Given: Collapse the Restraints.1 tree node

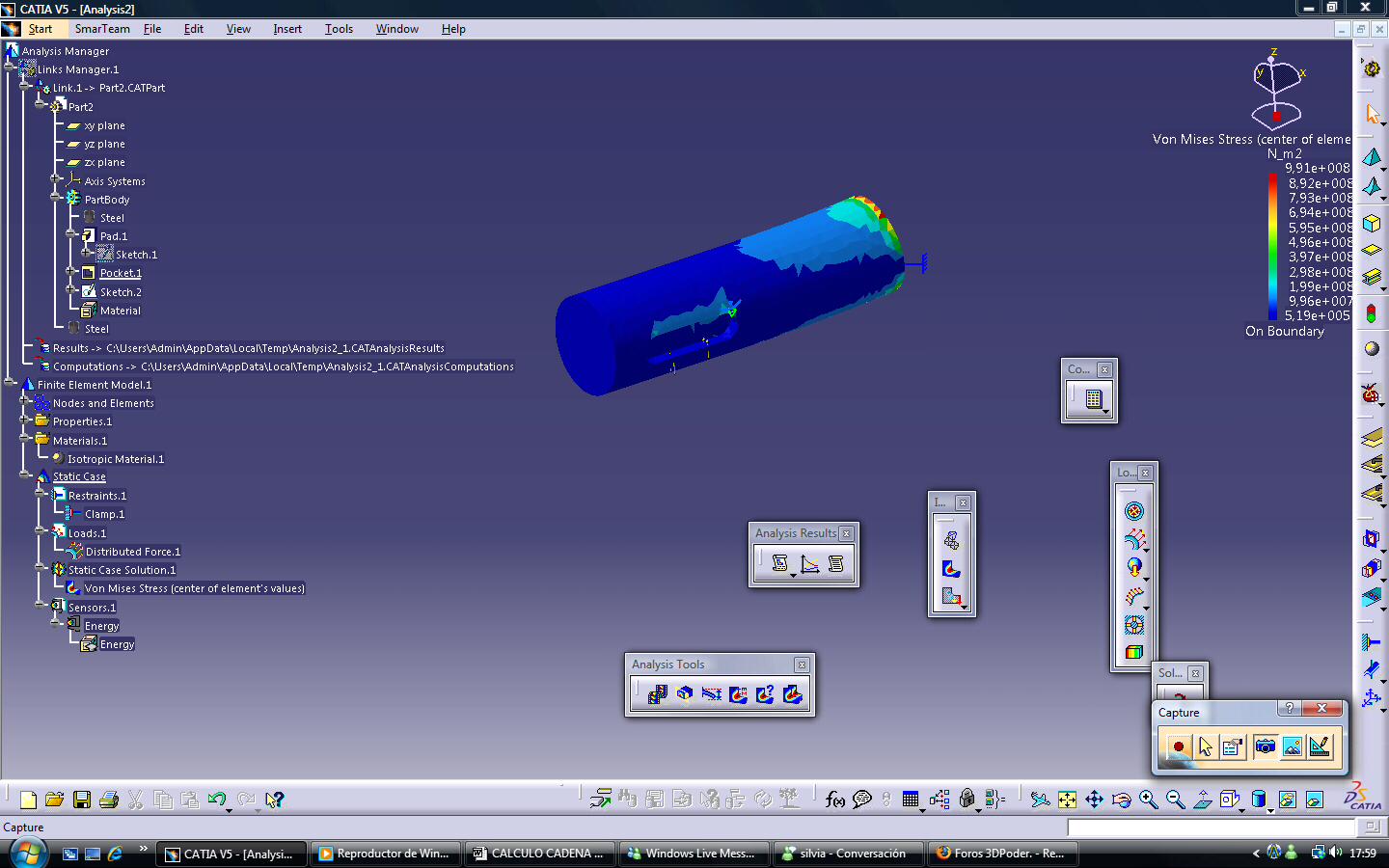Looking at the screenshot, I should pos(40,495).
